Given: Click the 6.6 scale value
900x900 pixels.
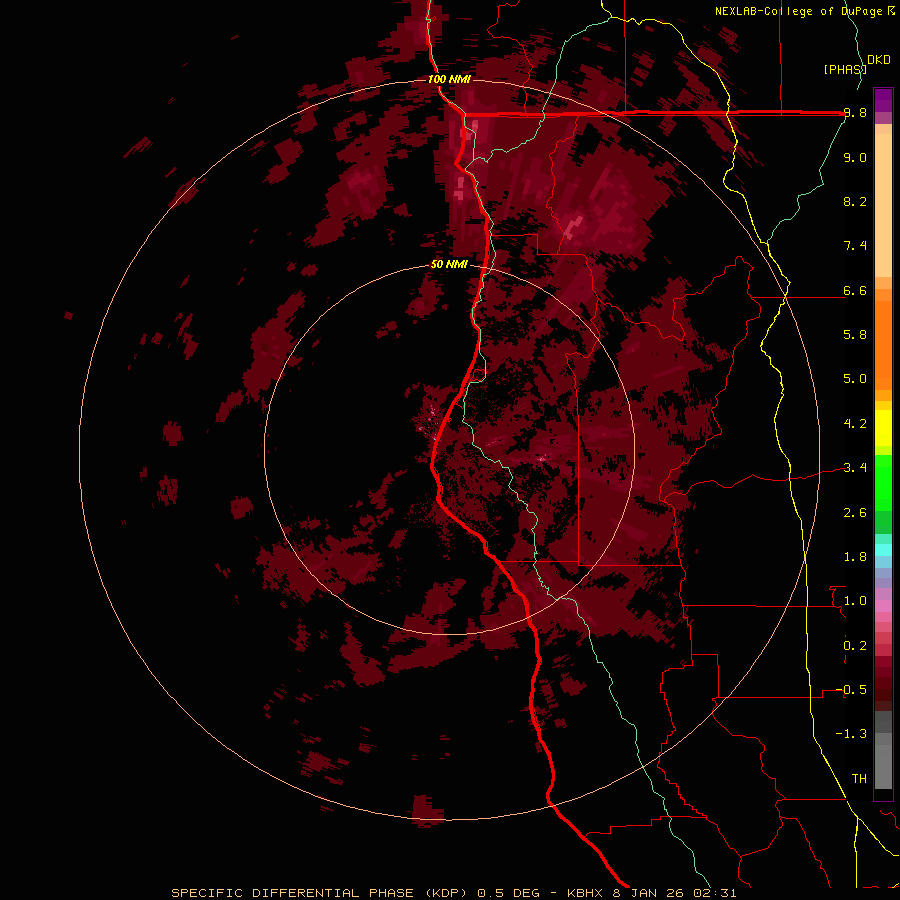Looking at the screenshot, I should click(855, 290).
